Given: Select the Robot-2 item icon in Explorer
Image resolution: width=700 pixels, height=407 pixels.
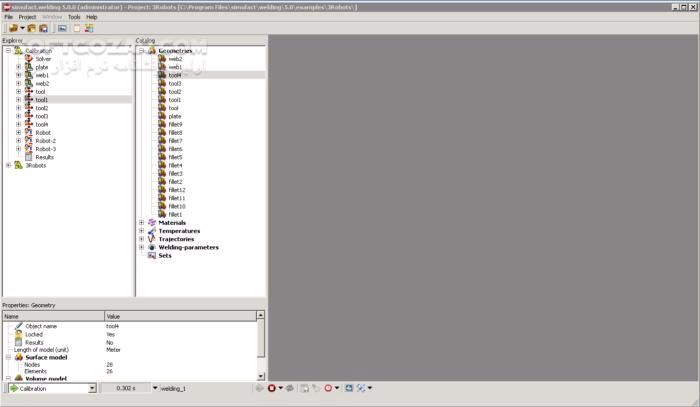Looking at the screenshot, I should point(28,141).
